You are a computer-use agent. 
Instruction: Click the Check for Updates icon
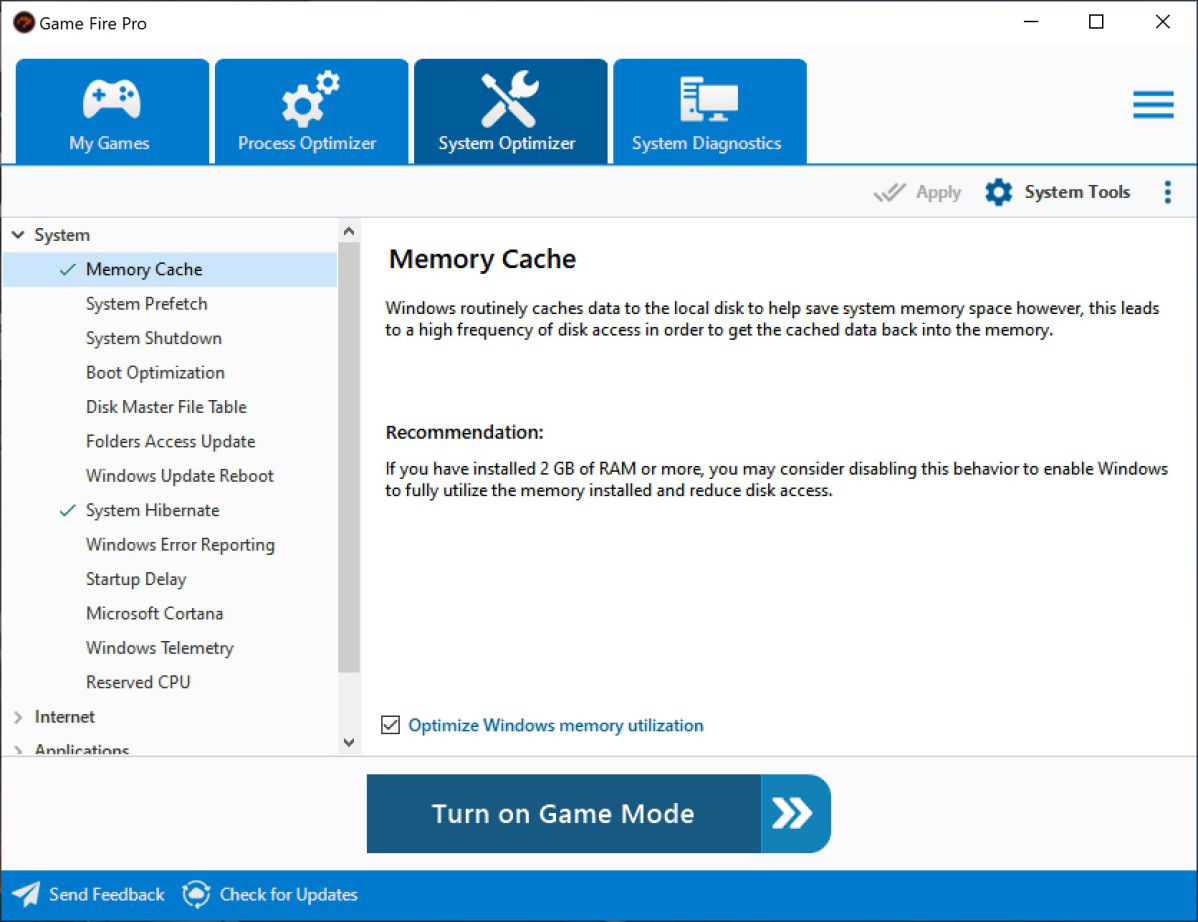pyautogui.click(x=197, y=894)
